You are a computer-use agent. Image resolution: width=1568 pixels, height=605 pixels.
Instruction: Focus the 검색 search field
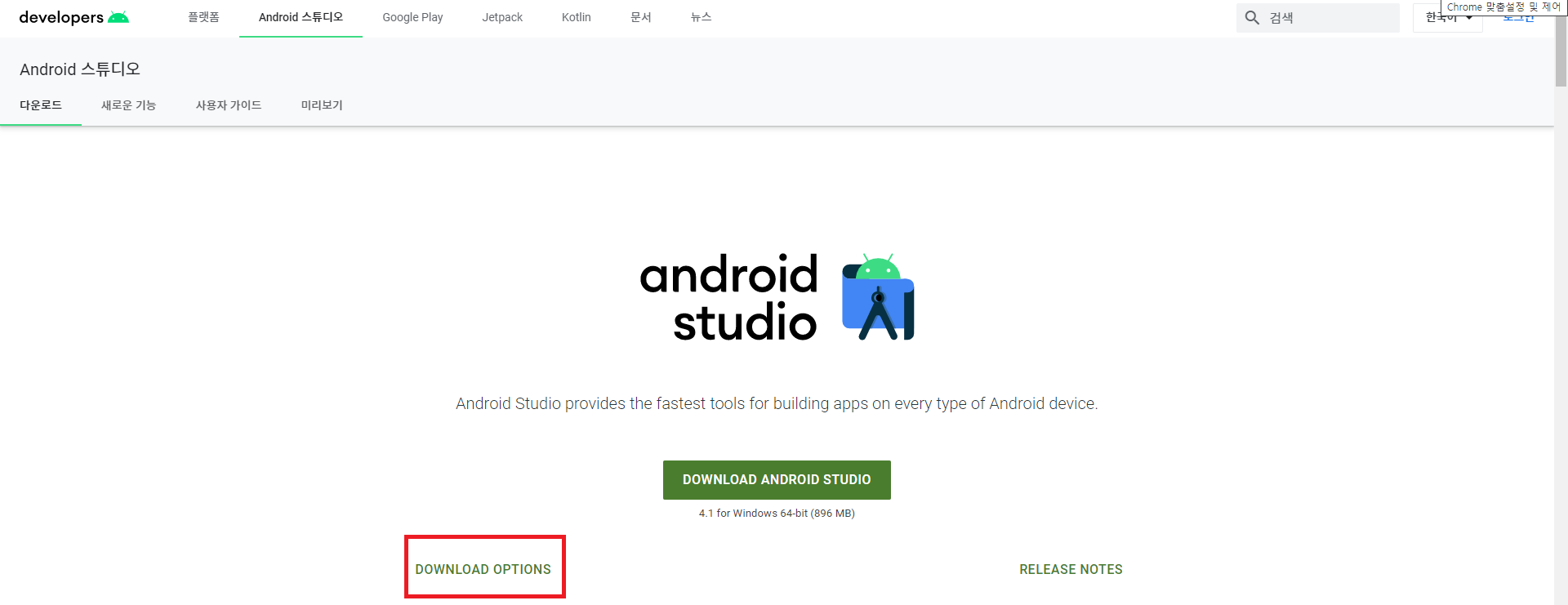(1318, 18)
